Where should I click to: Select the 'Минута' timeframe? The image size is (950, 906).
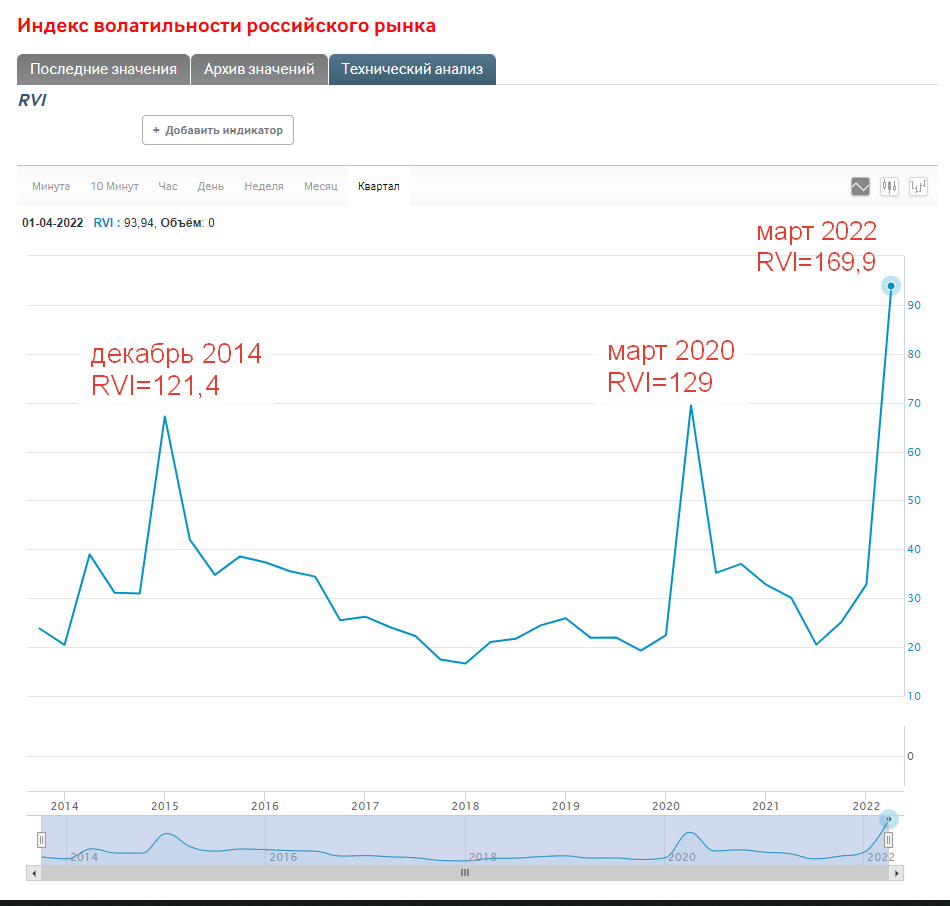click(51, 186)
